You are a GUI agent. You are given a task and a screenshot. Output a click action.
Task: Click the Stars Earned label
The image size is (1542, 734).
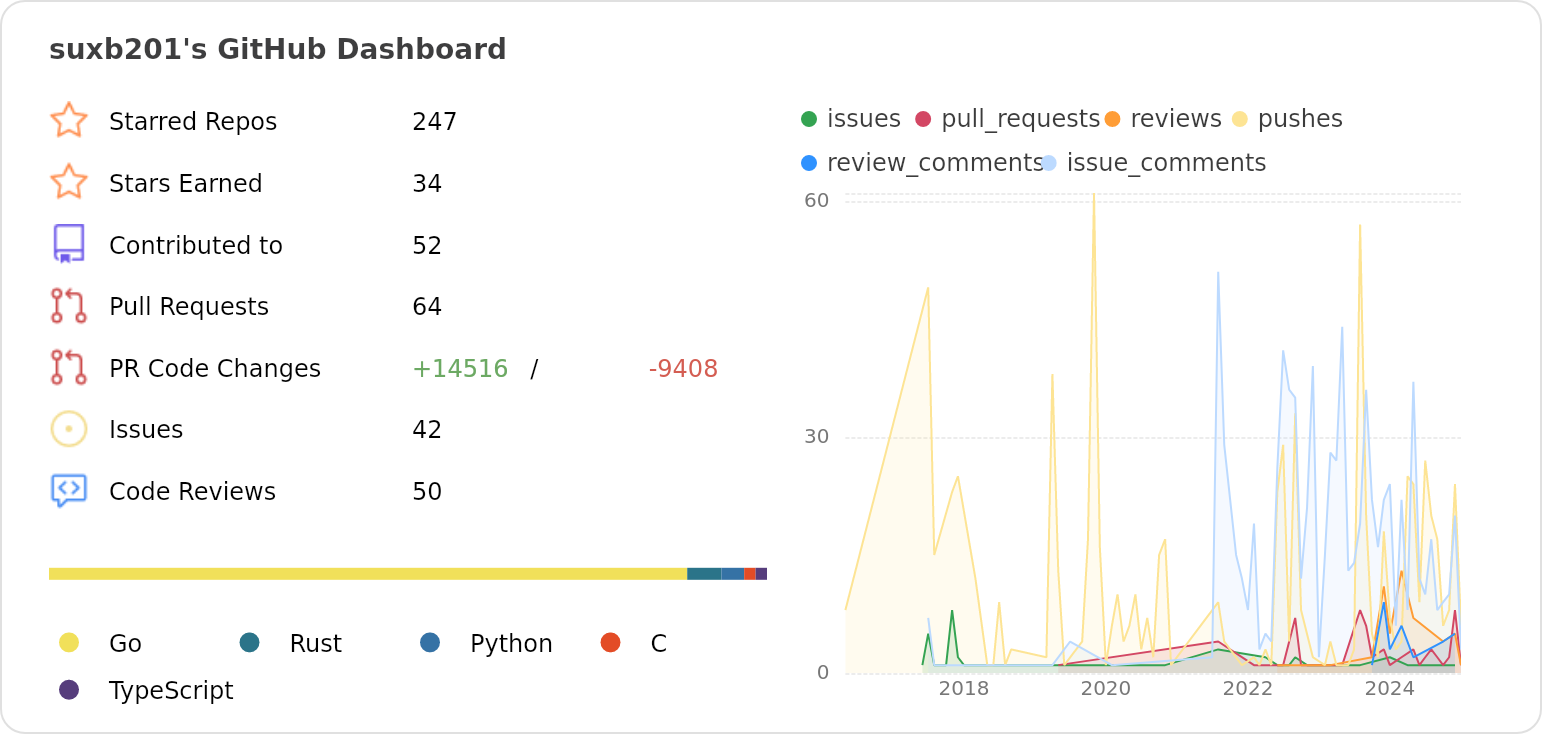(186, 184)
